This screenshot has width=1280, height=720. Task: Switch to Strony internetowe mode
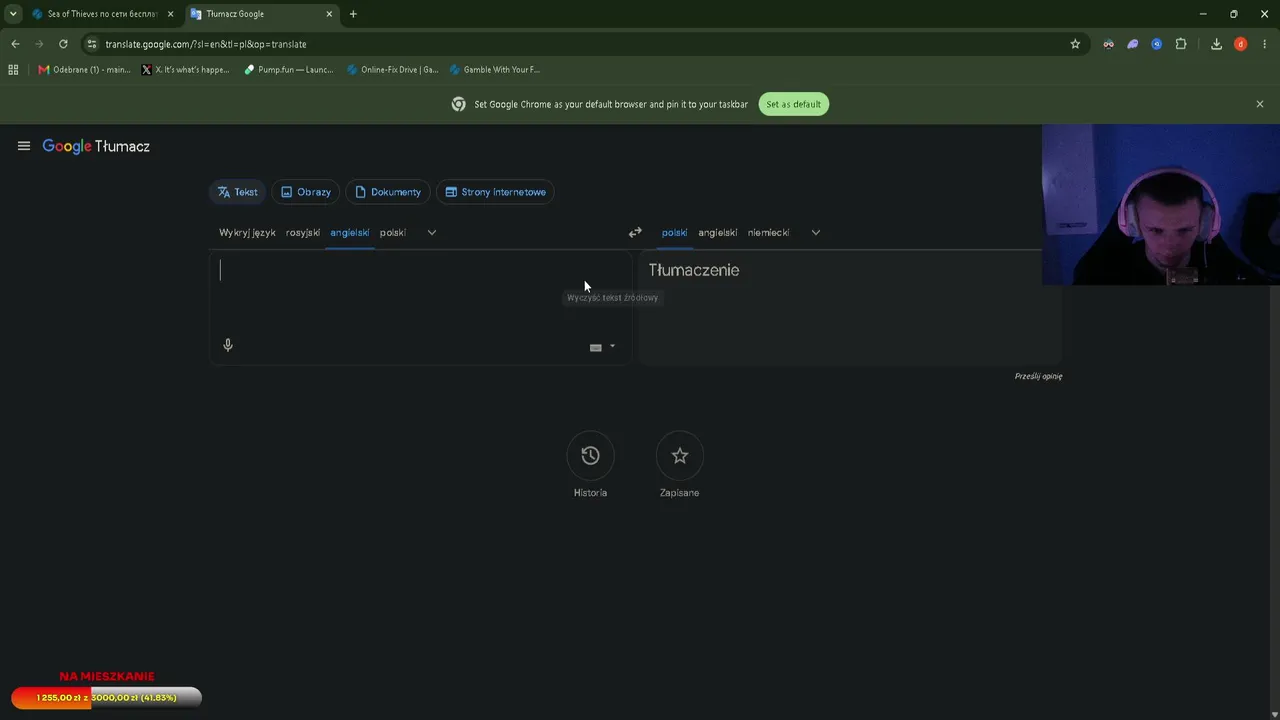(x=496, y=192)
